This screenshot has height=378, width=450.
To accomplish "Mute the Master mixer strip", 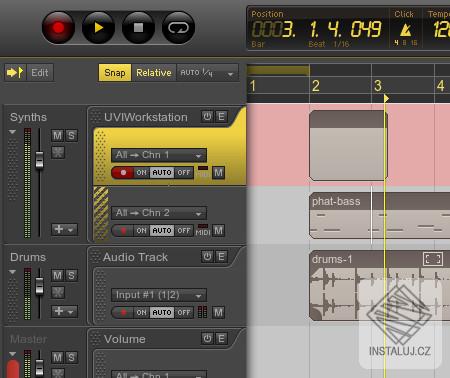I will pyautogui.click(x=57, y=358).
